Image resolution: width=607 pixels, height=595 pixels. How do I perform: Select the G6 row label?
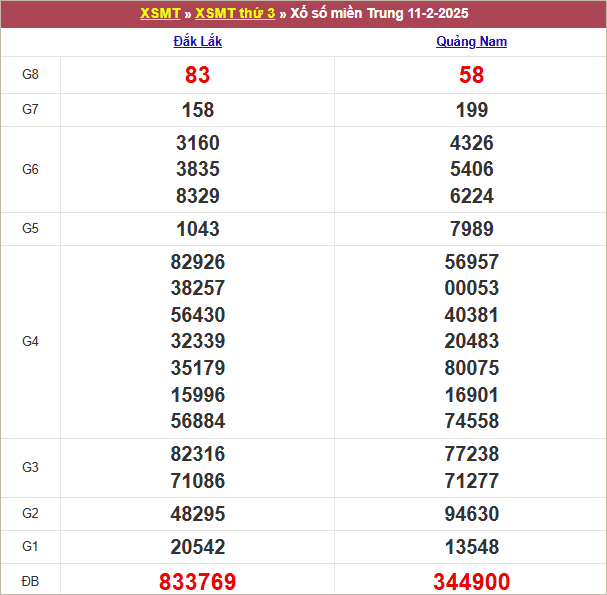click(30, 169)
